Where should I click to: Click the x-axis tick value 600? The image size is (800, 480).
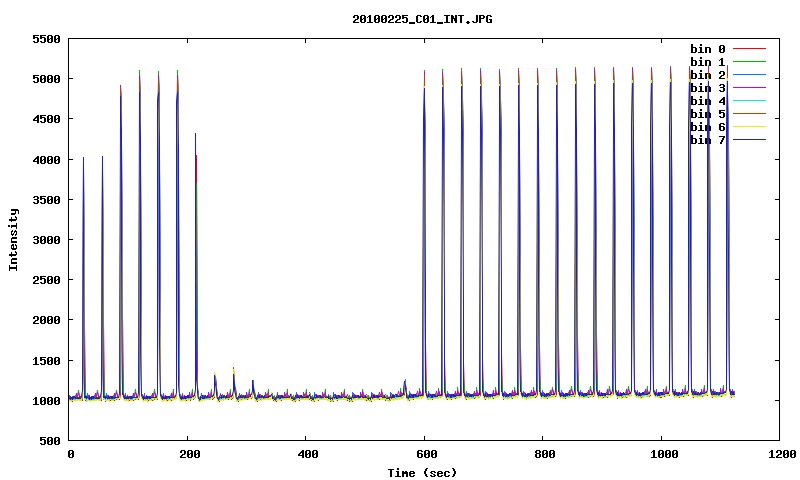click(x=427, y=454)
